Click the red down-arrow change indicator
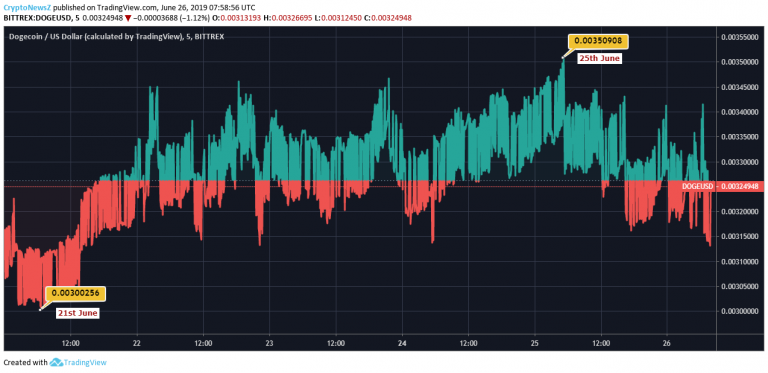The image size is (768, 373). click(x=128, y=19)
